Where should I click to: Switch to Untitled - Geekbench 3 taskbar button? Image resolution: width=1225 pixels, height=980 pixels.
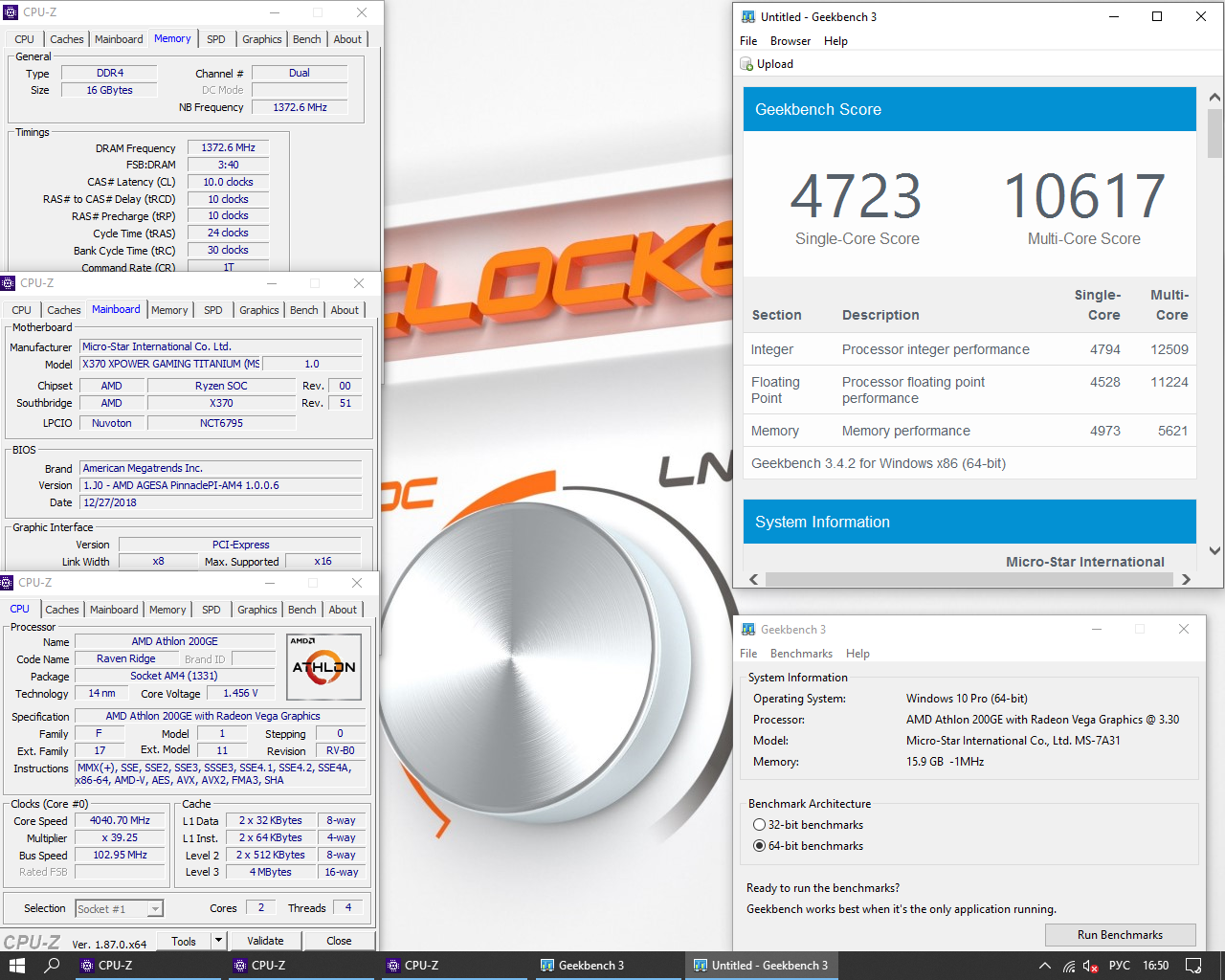point(761,966)
